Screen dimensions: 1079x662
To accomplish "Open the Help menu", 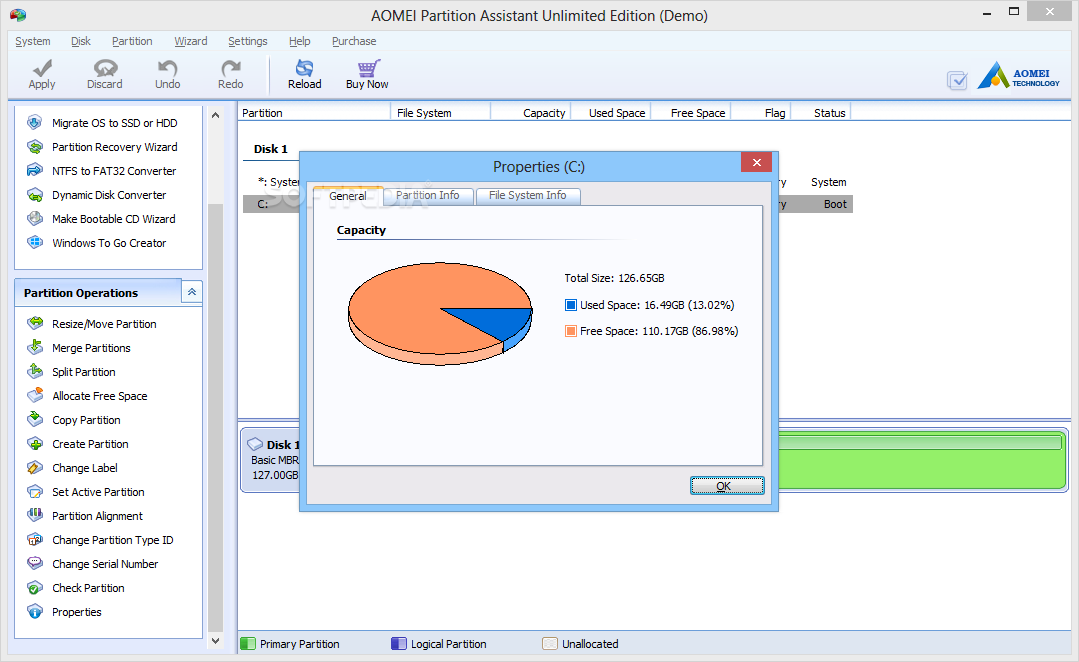I will tap(299, 41).
